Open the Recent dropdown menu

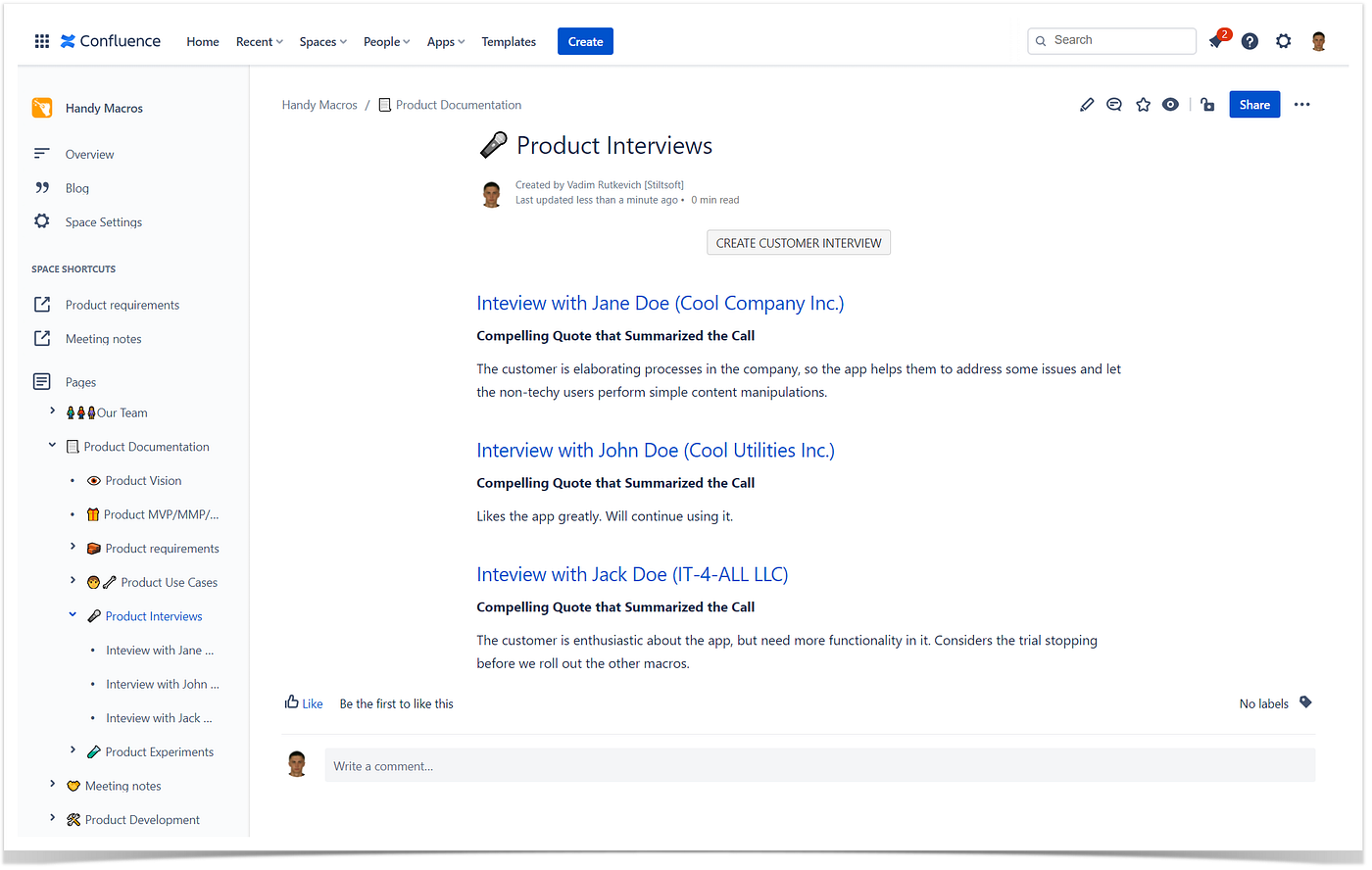[x=259, y=42]
